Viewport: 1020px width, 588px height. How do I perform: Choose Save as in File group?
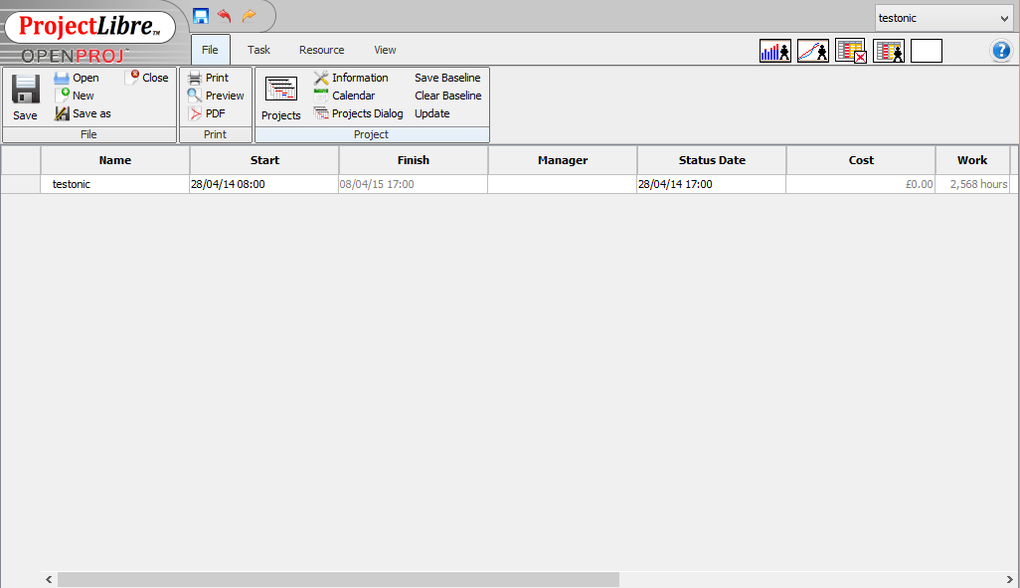coord(83,113)
